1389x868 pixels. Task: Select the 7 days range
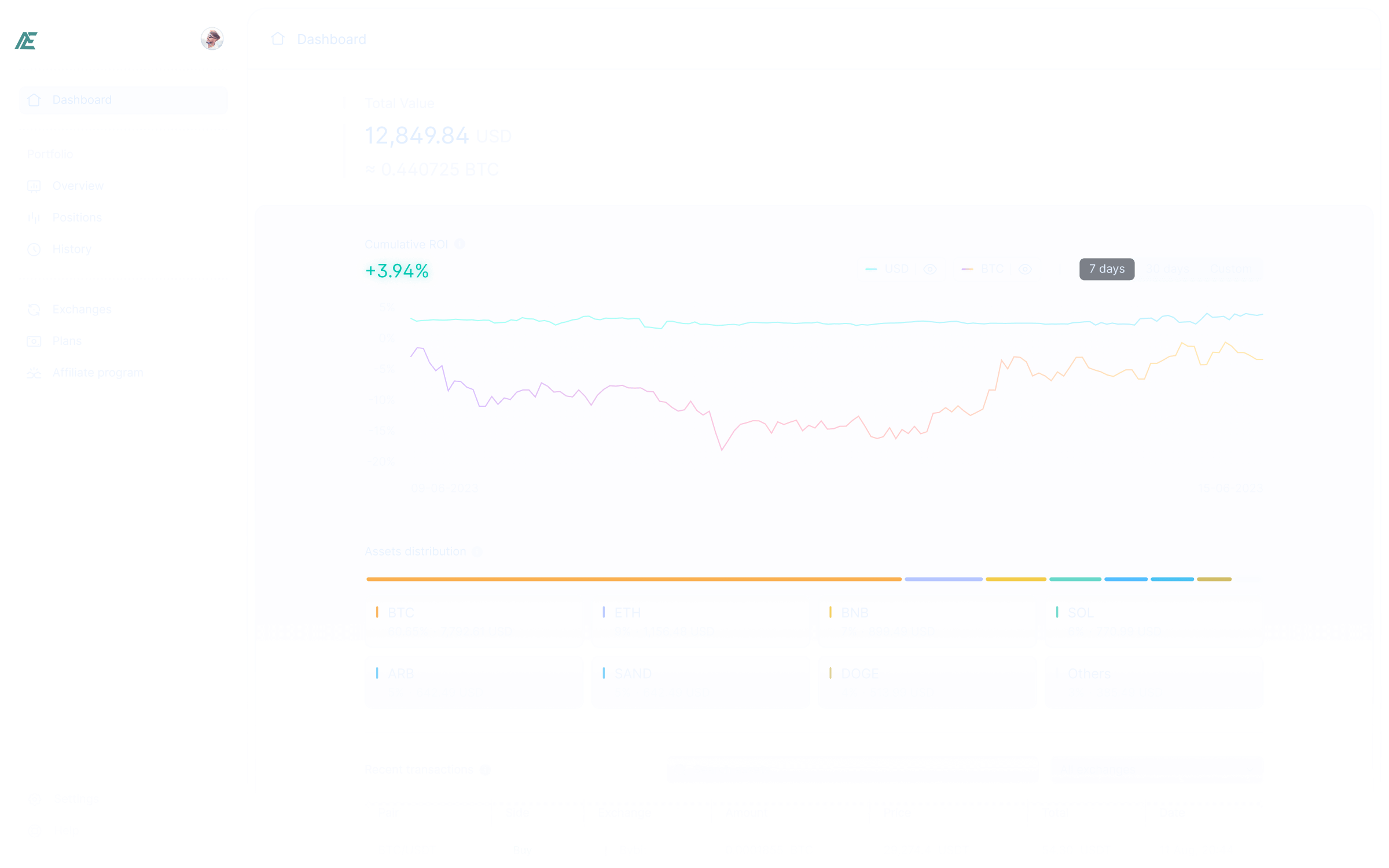click(1106, 269)
